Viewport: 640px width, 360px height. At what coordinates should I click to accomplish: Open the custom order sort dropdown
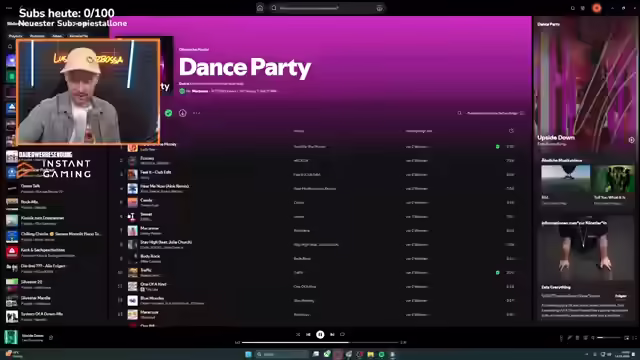pos(496,113)
